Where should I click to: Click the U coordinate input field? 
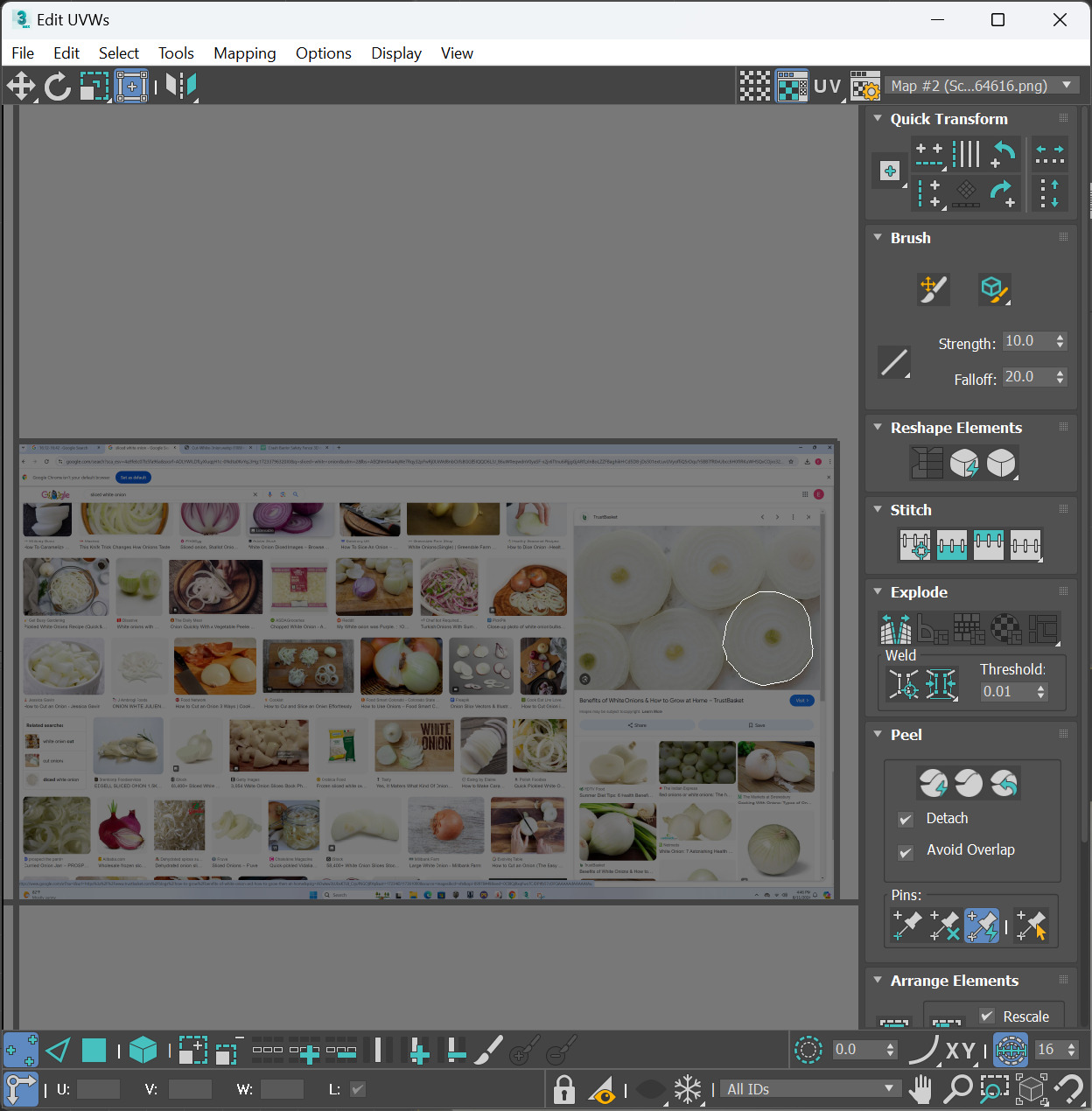coord(98,1089)
